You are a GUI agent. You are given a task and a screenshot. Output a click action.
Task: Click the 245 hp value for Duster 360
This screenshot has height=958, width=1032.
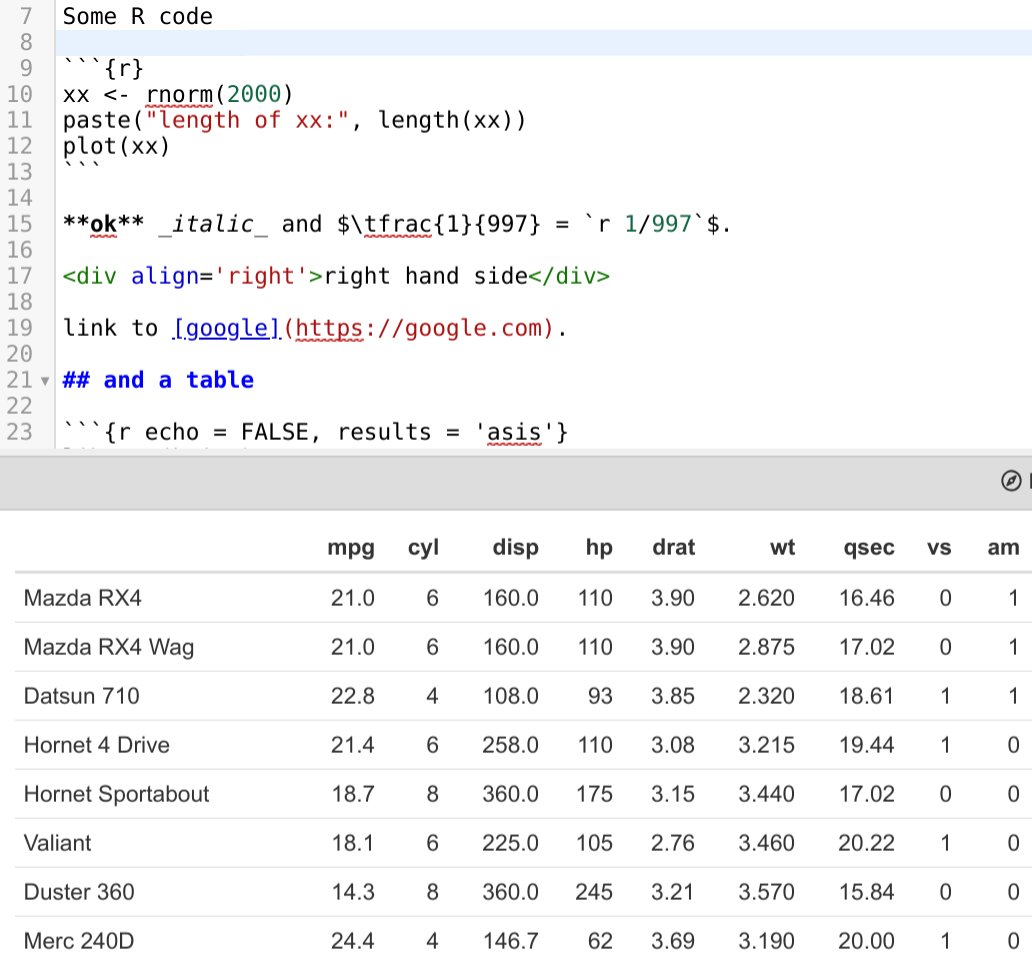pos(594,892)
